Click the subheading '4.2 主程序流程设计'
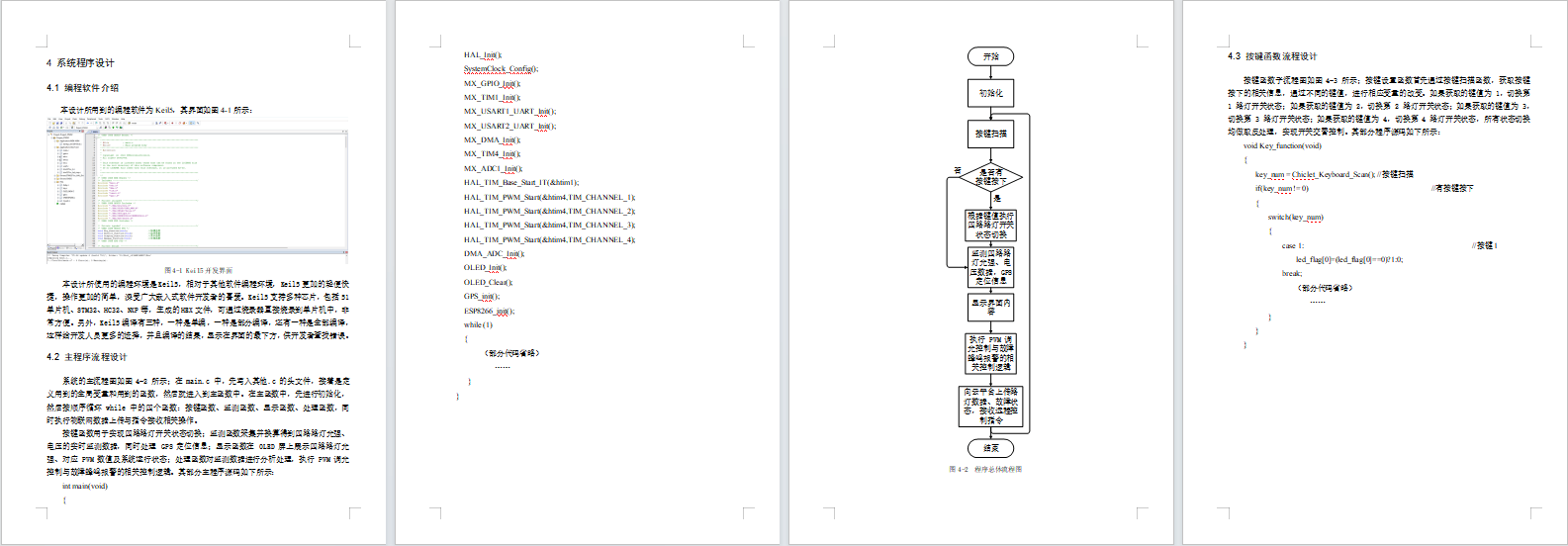The width and height of the screenshot is (1568, 546). click(x=86, y=357)
